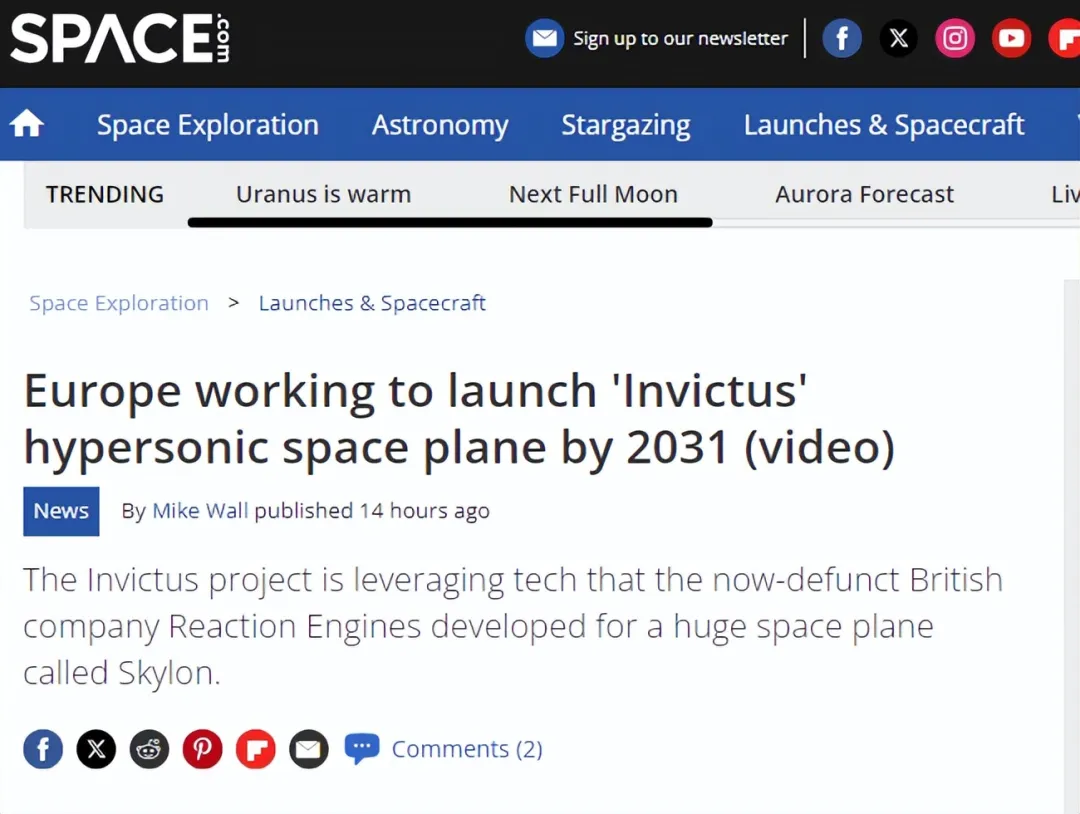This screenshot has height=814, width=1080.
Task: Open Space.com Facebook page in header
Action: [x=842, y=38]
